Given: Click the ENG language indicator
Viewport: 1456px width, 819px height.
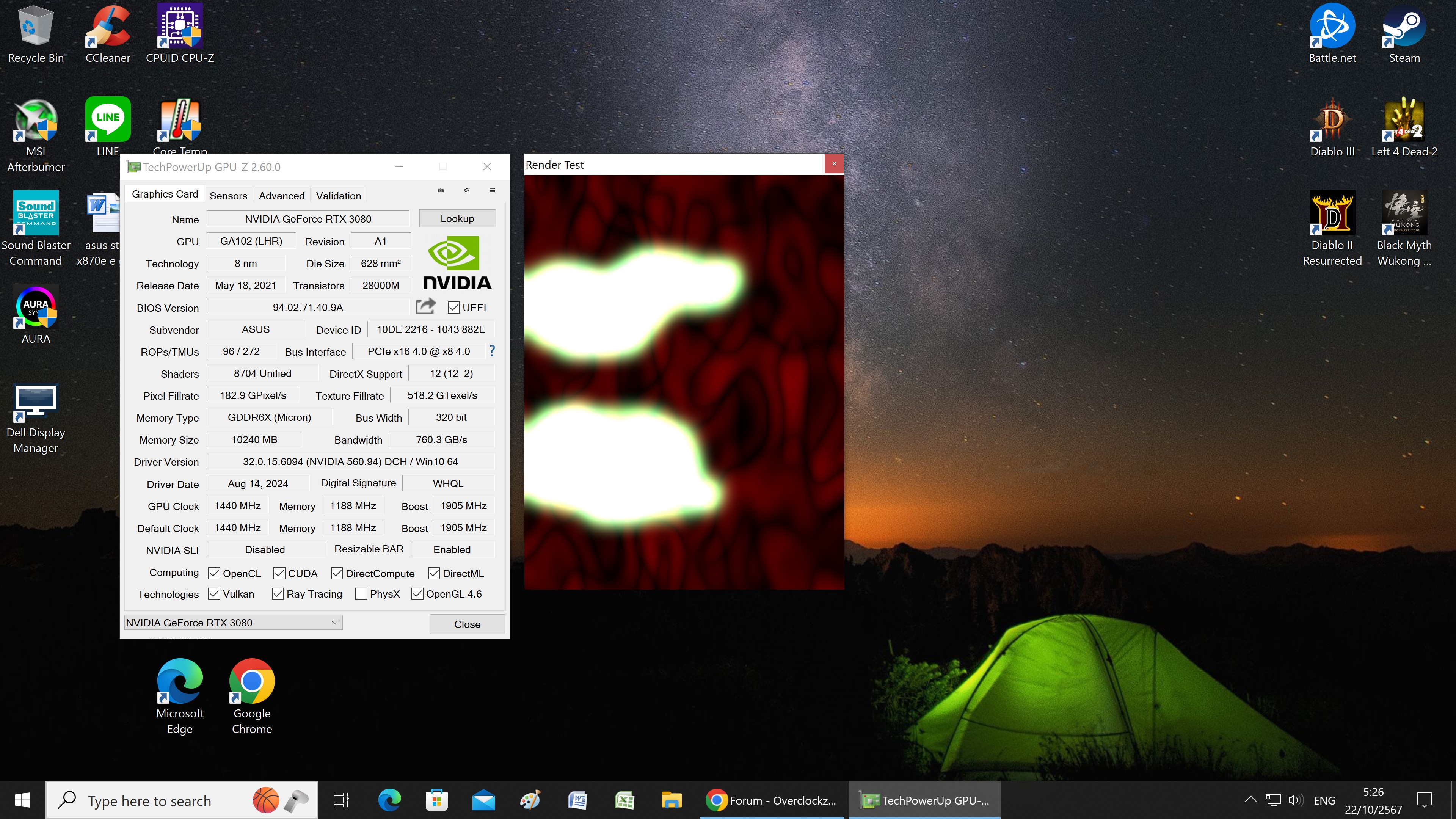Looking at the screenshot, I should coord(1324,800).
